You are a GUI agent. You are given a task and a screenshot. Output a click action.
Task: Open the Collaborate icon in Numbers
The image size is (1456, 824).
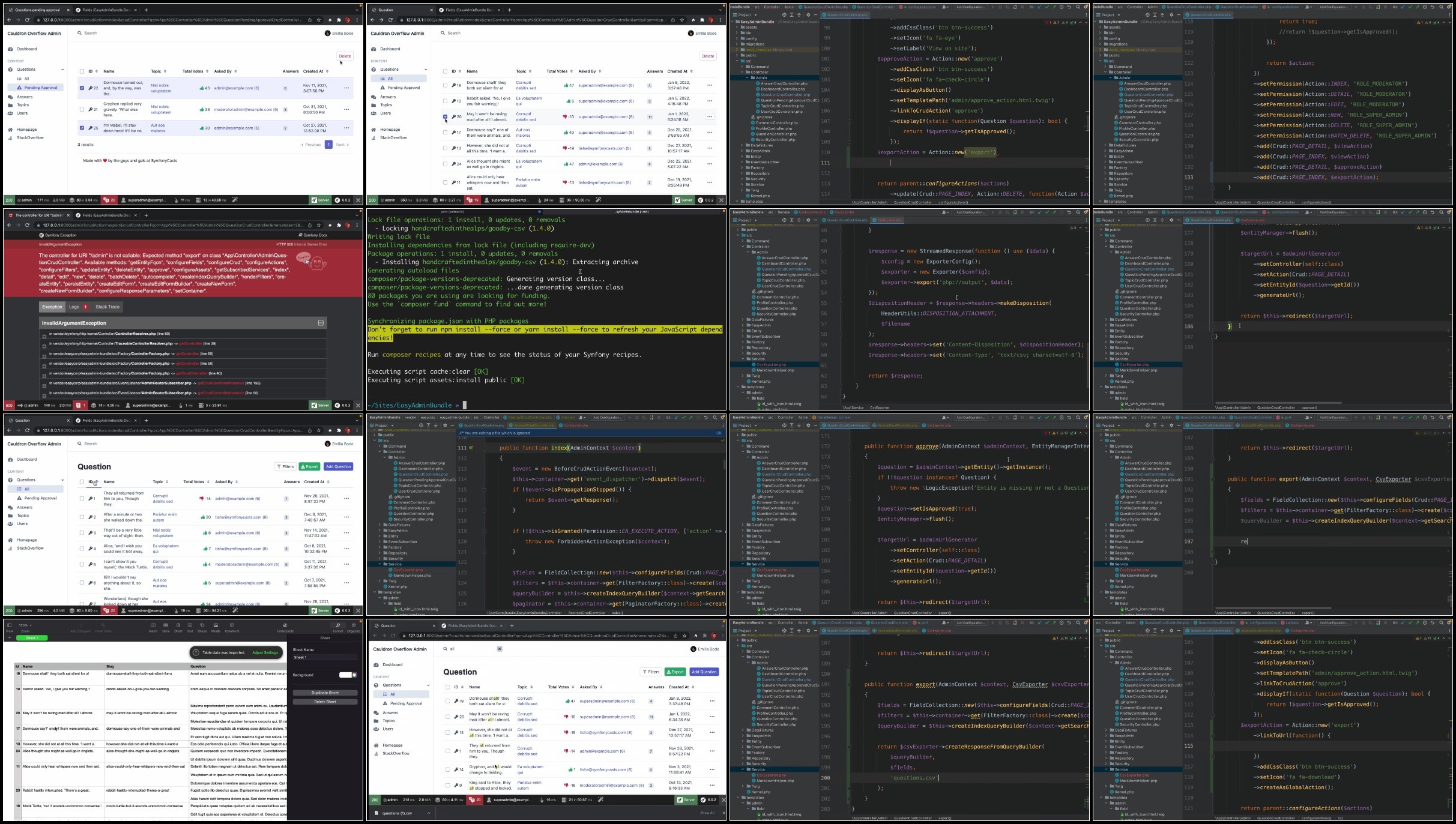[x=285, y=625]
